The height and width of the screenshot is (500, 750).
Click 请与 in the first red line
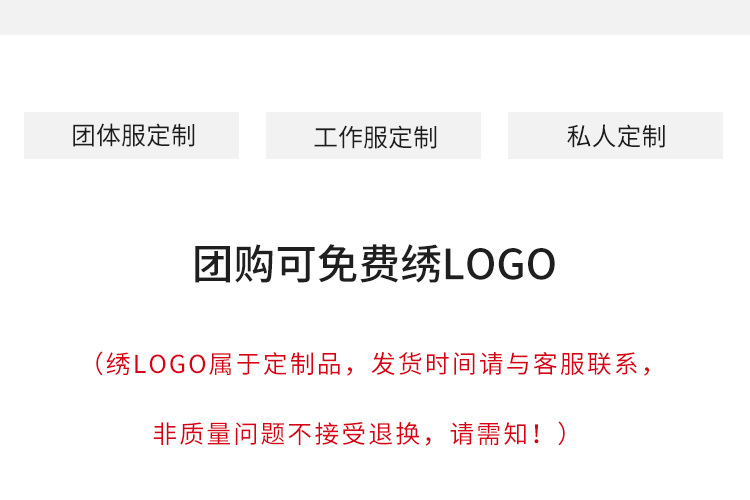[x=504, y=364]
